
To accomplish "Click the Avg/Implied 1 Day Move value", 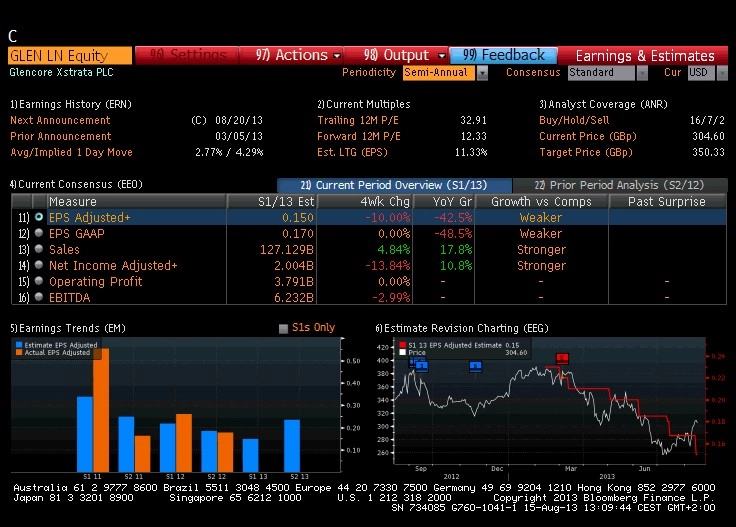I will pos(229,152).
